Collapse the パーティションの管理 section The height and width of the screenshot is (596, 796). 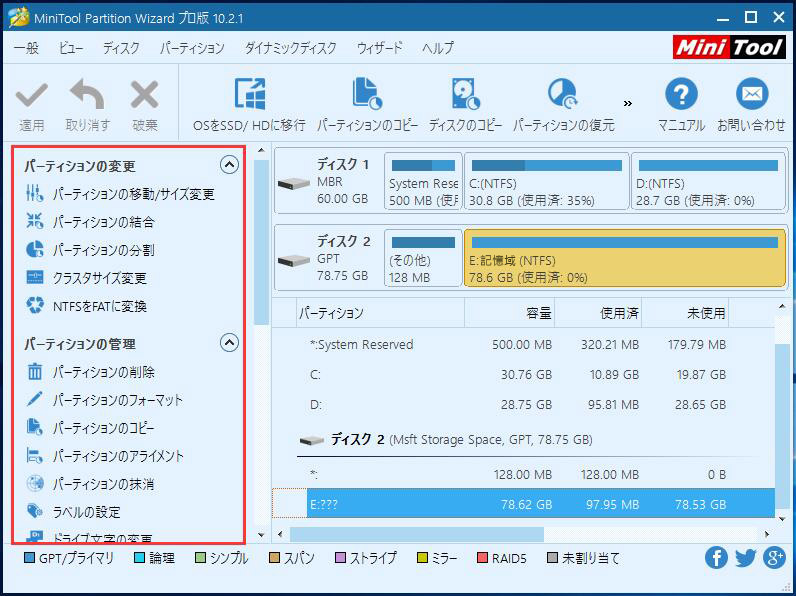click(229, 343)
